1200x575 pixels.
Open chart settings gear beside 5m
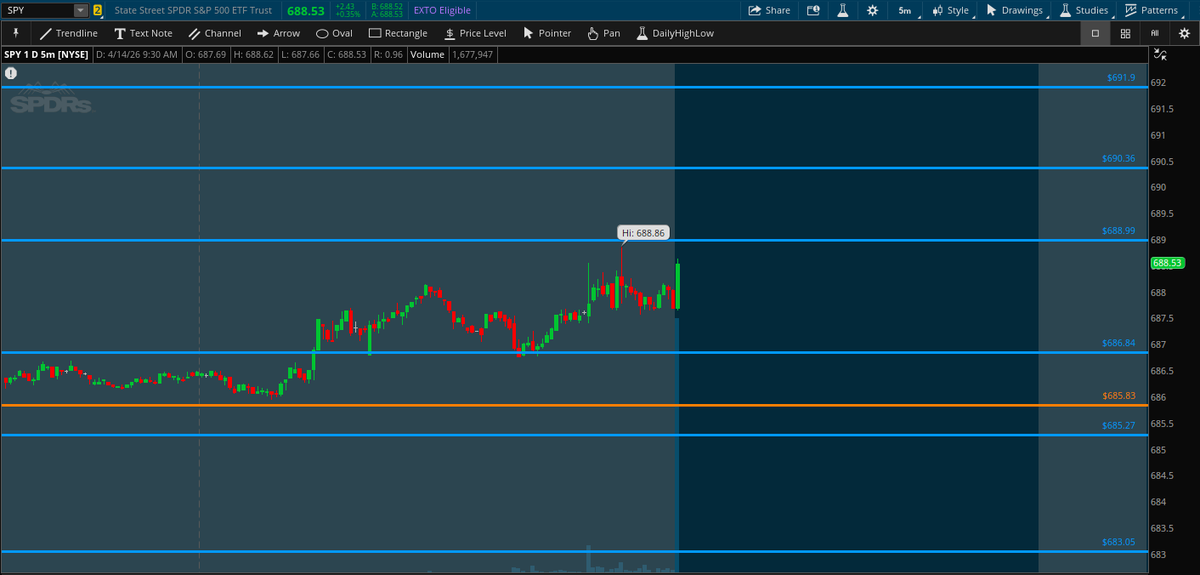873,10
